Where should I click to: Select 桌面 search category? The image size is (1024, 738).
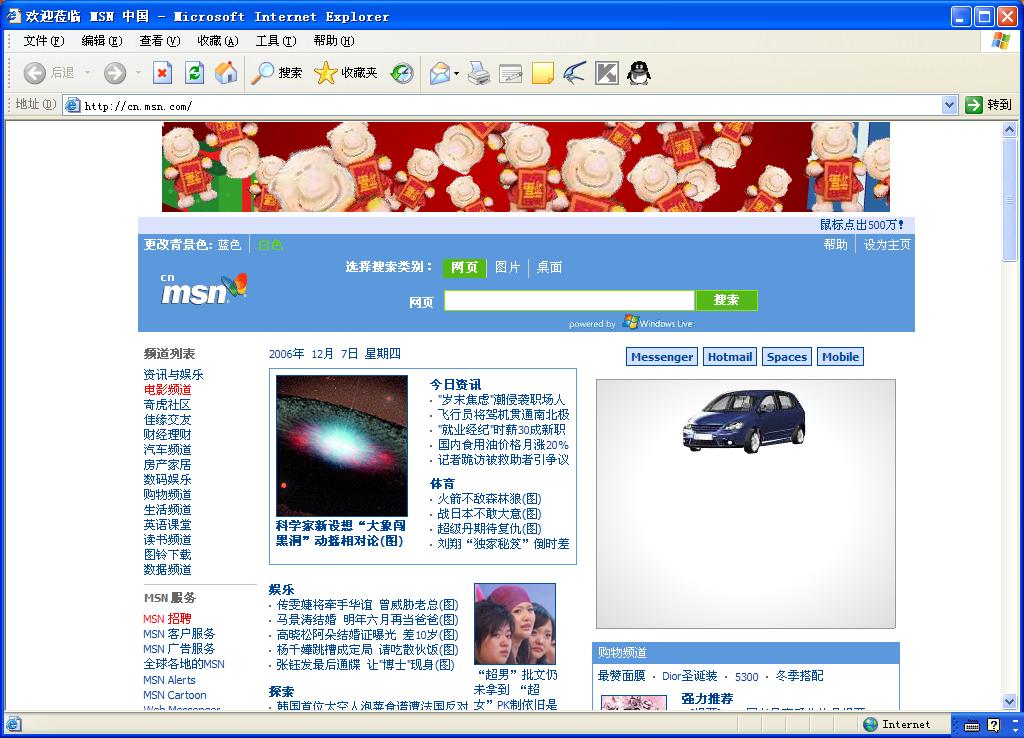[549, 267]
